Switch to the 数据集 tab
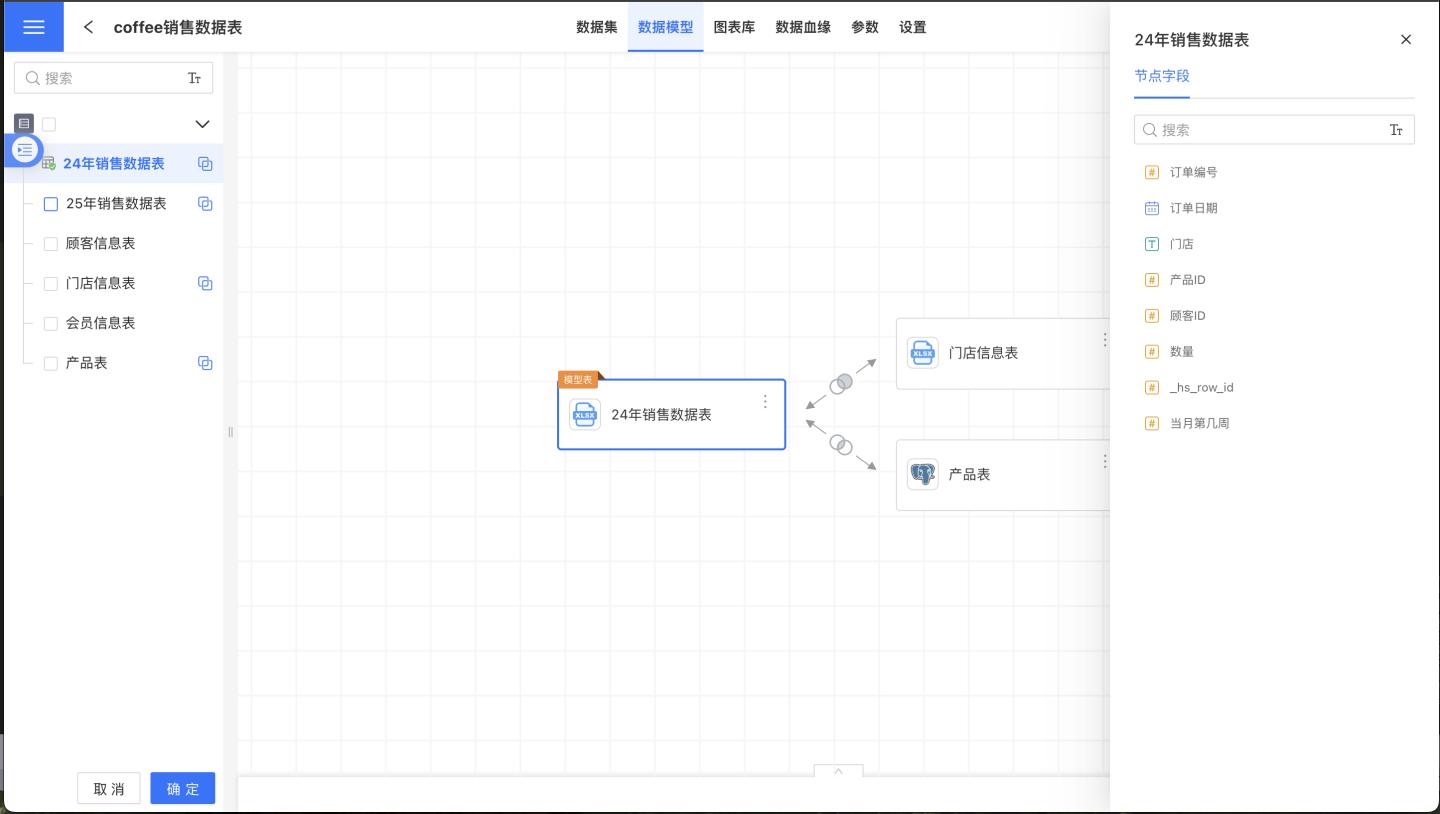 pos(597,27)
